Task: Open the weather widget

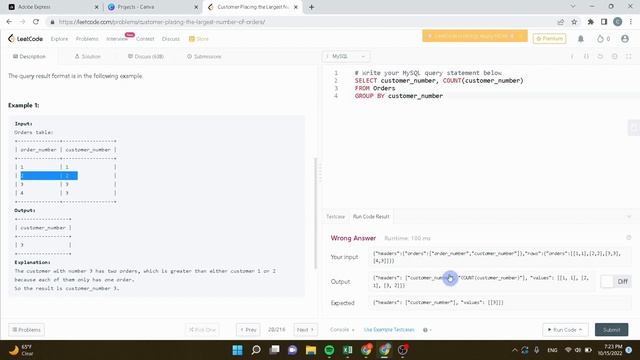Action: tap(21, 350)
